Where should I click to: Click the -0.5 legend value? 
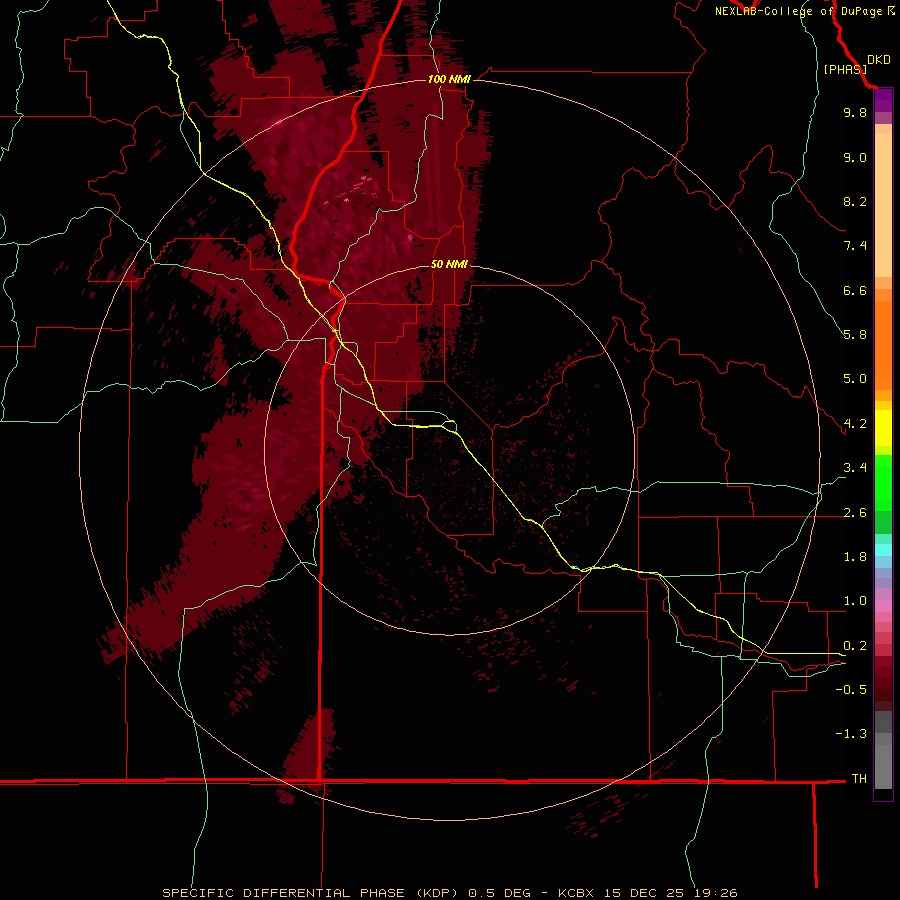[x=851, y=690]
